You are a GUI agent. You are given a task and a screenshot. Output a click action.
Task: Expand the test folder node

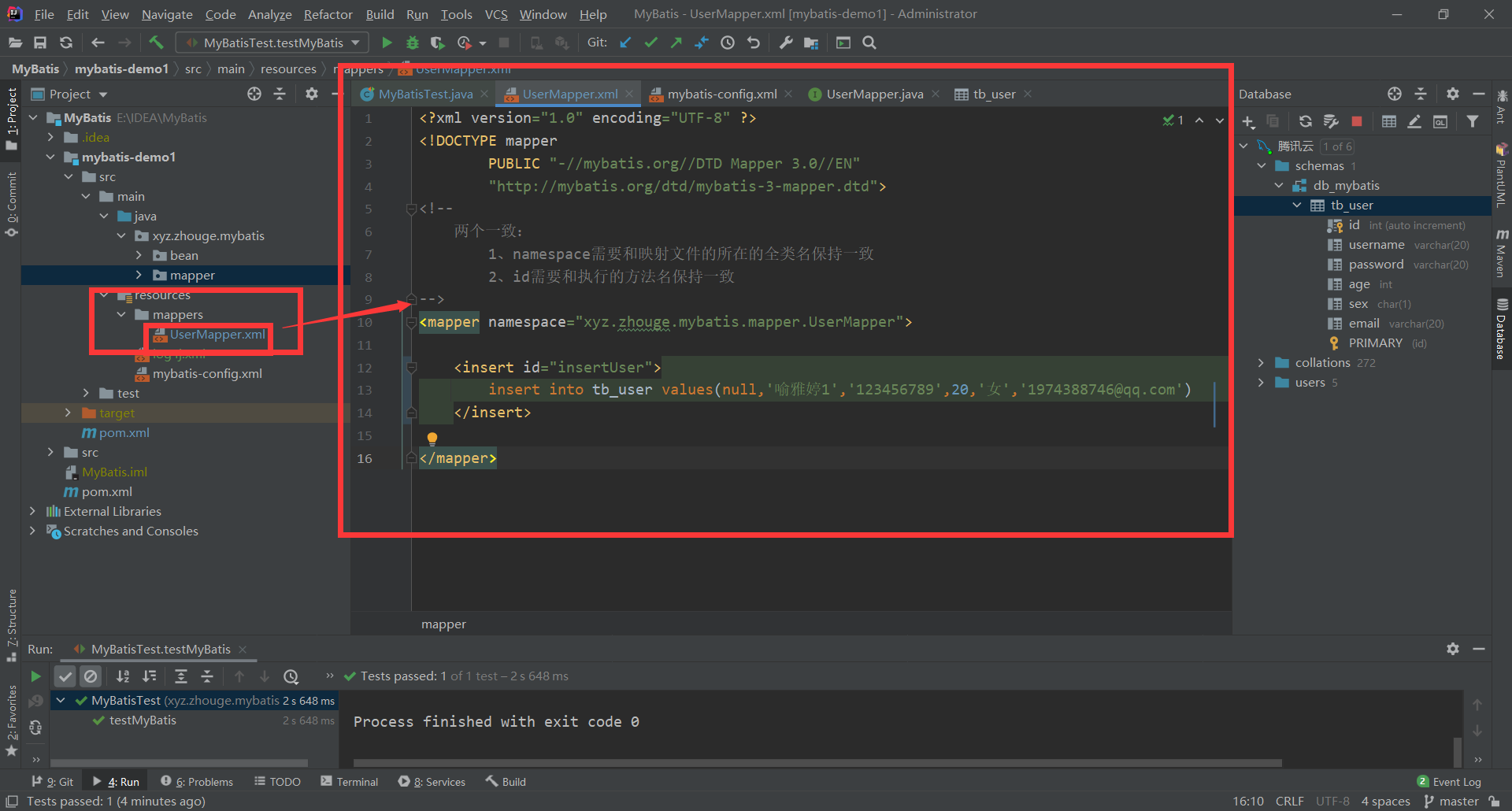[x=86, y=393]
